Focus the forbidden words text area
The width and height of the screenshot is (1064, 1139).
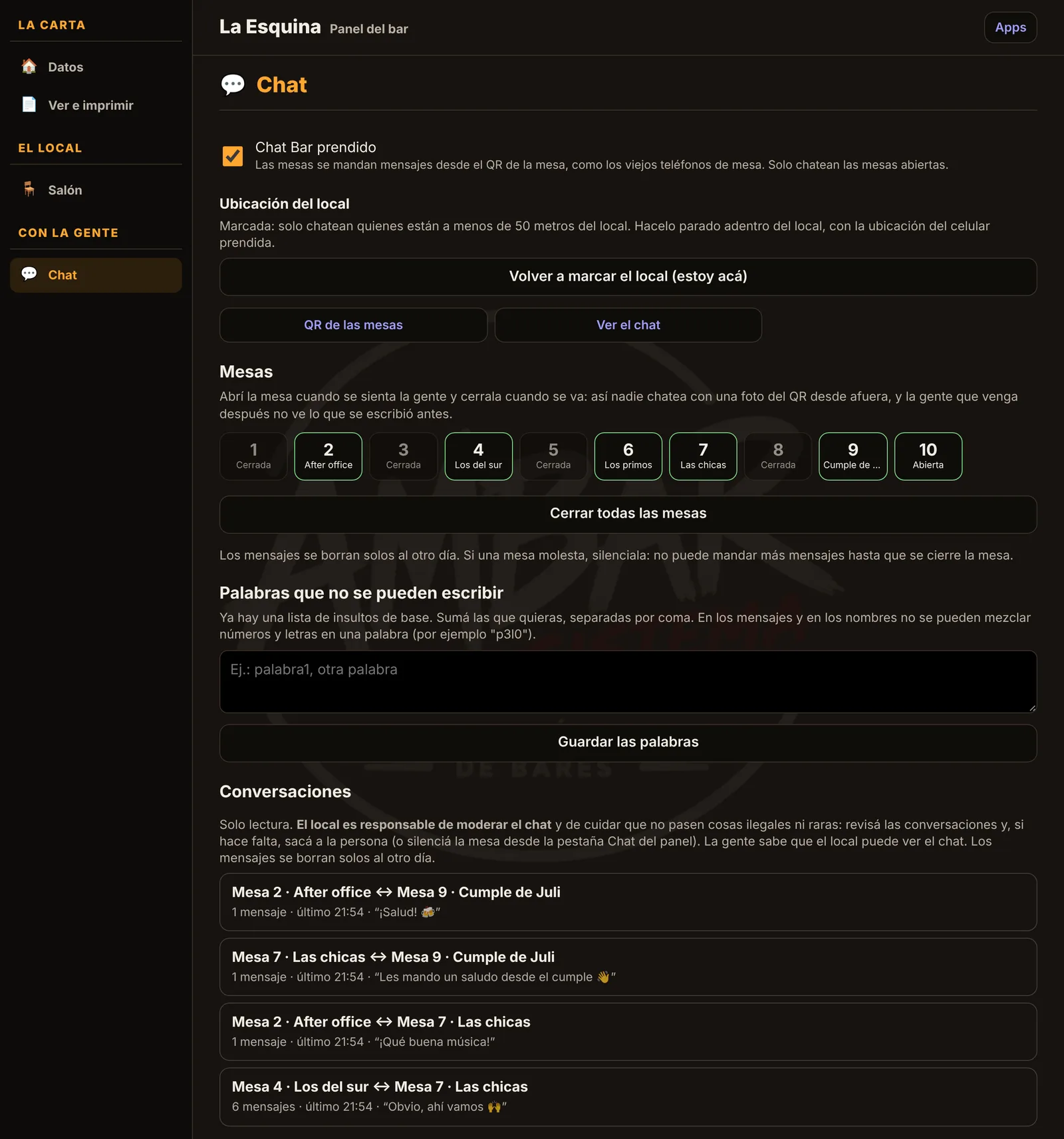[628, 682]
